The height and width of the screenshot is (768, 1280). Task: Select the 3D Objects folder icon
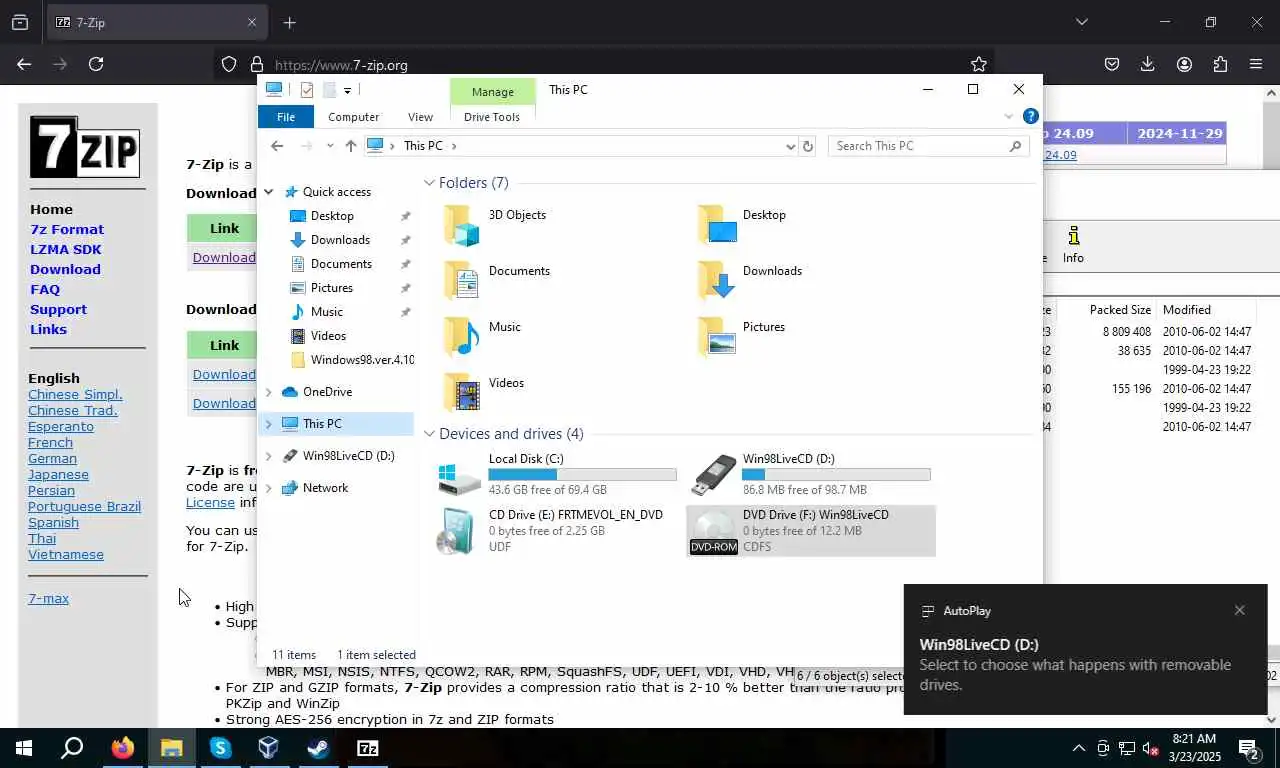pyautogui.click(x=462, y=226)
